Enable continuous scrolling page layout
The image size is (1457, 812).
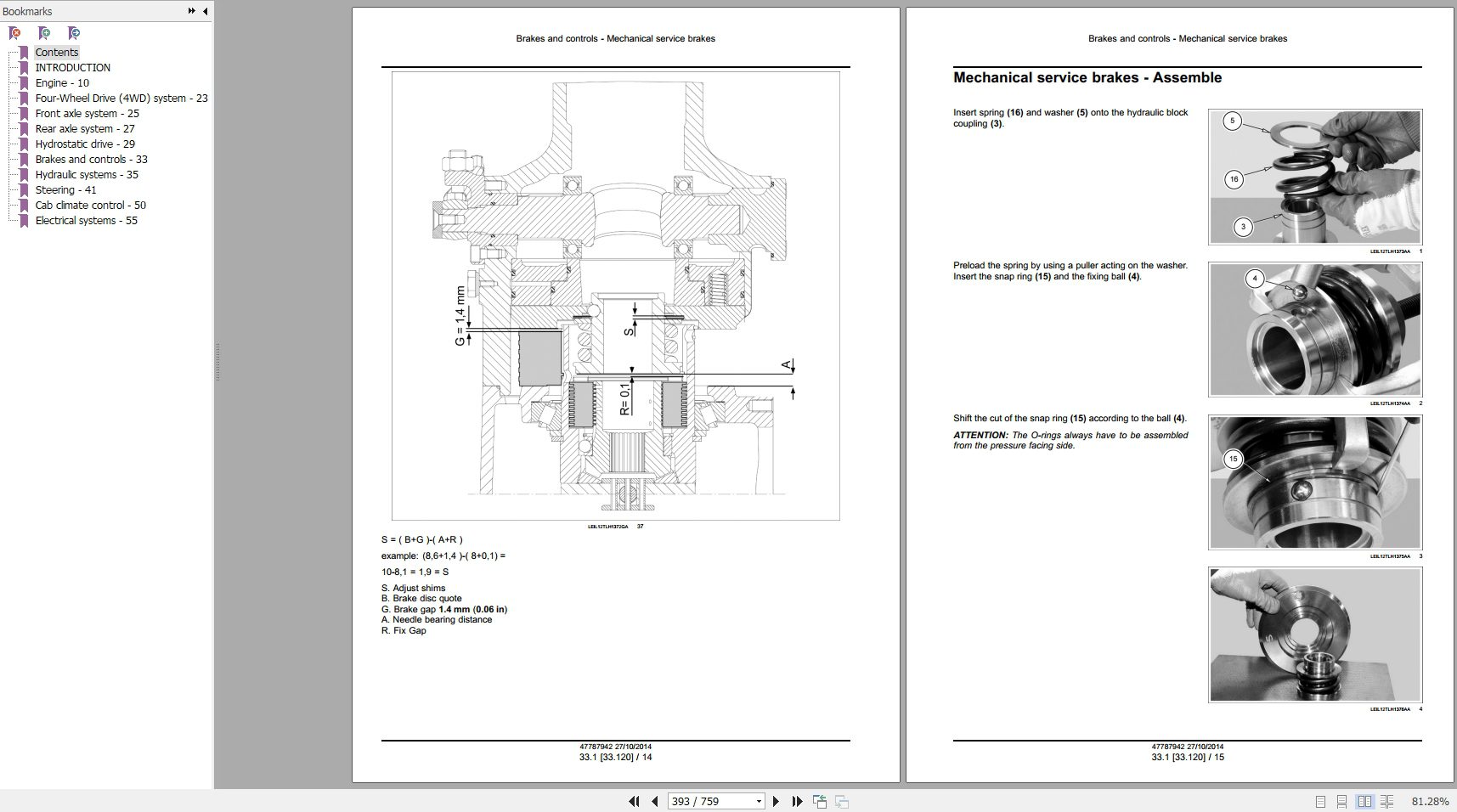click(x=1341, y=801)
